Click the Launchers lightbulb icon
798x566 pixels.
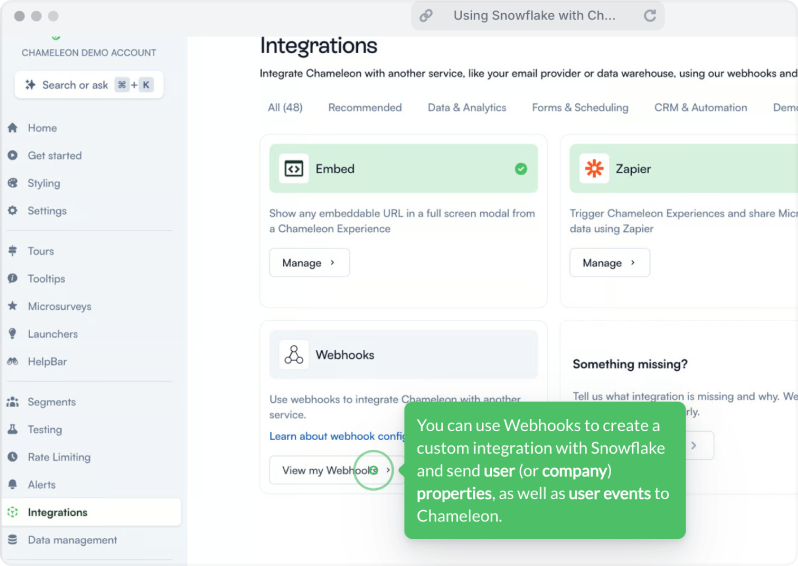[x=13, y=333]
